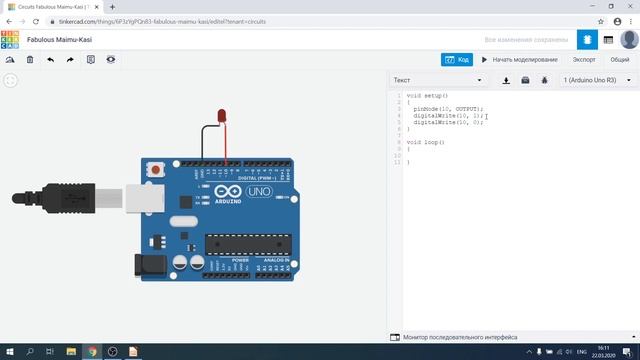Screen dimensions: 640x360
Task: Redo the last action
Action: tap(70, 60)
